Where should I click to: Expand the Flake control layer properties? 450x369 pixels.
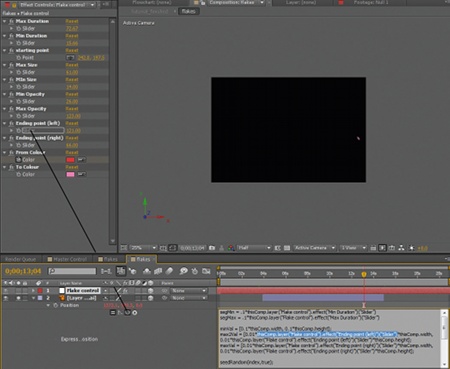tap(33, 291)
